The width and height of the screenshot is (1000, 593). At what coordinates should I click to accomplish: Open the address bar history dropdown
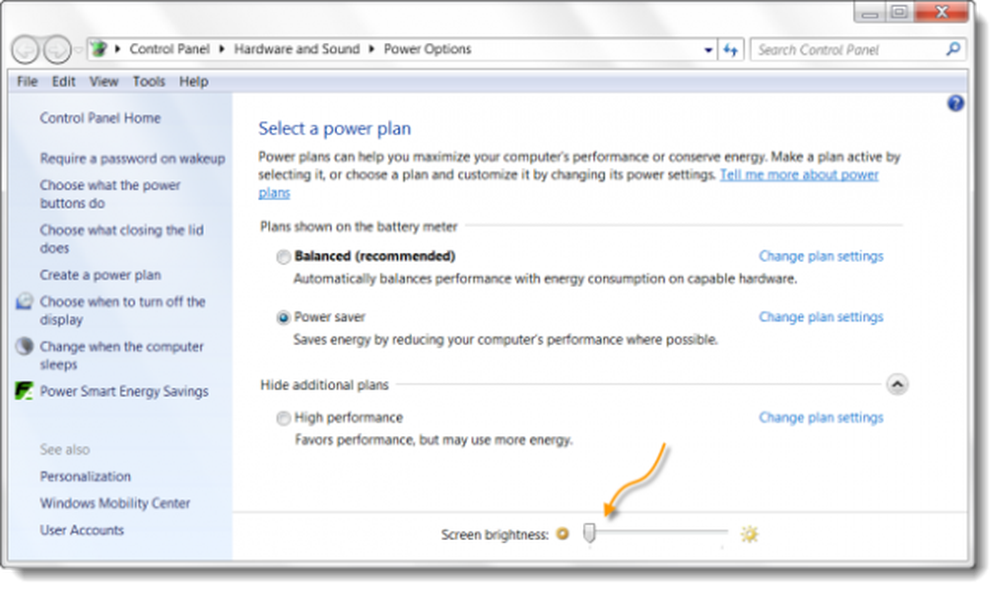708,50
